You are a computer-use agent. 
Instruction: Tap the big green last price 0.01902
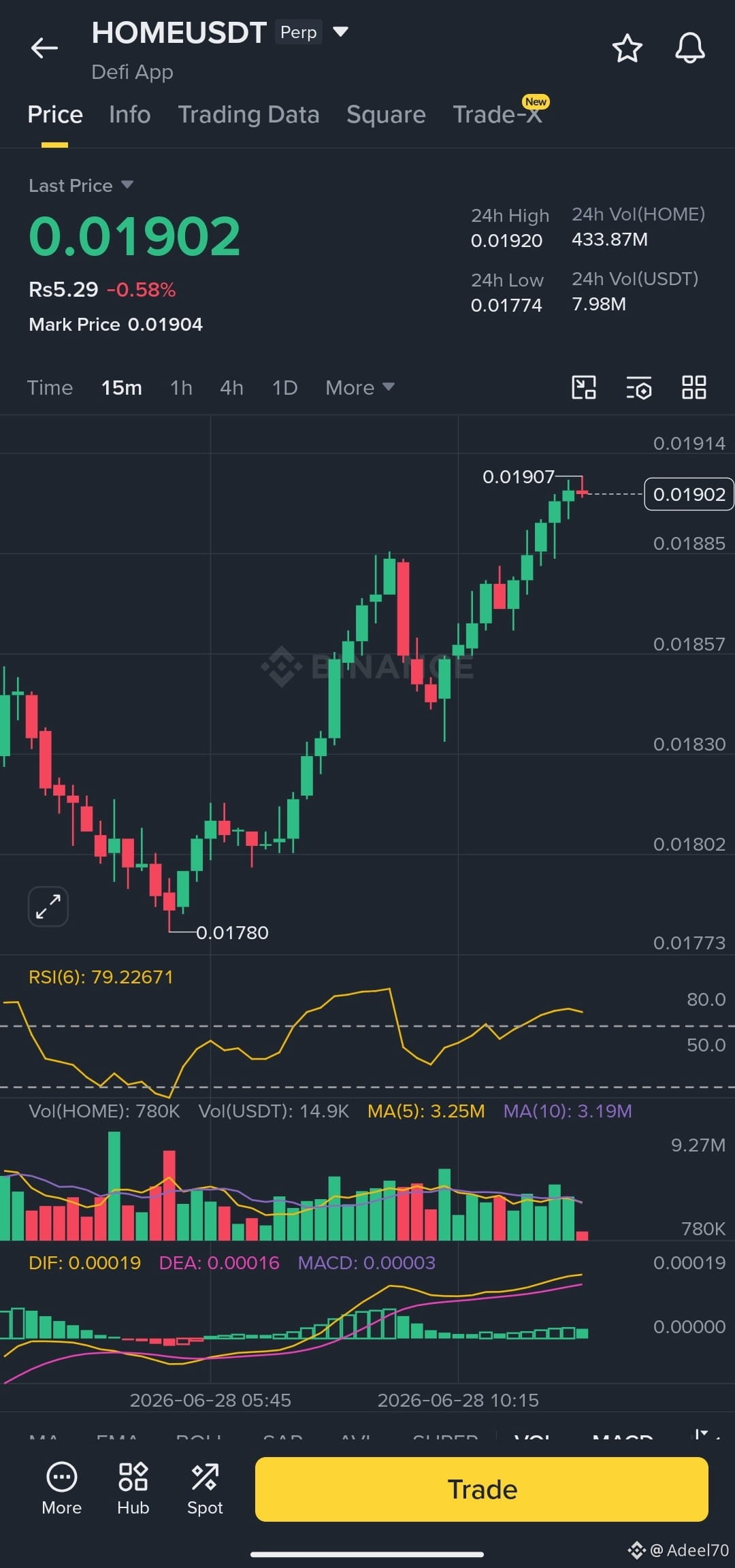(x=135, y=236)
